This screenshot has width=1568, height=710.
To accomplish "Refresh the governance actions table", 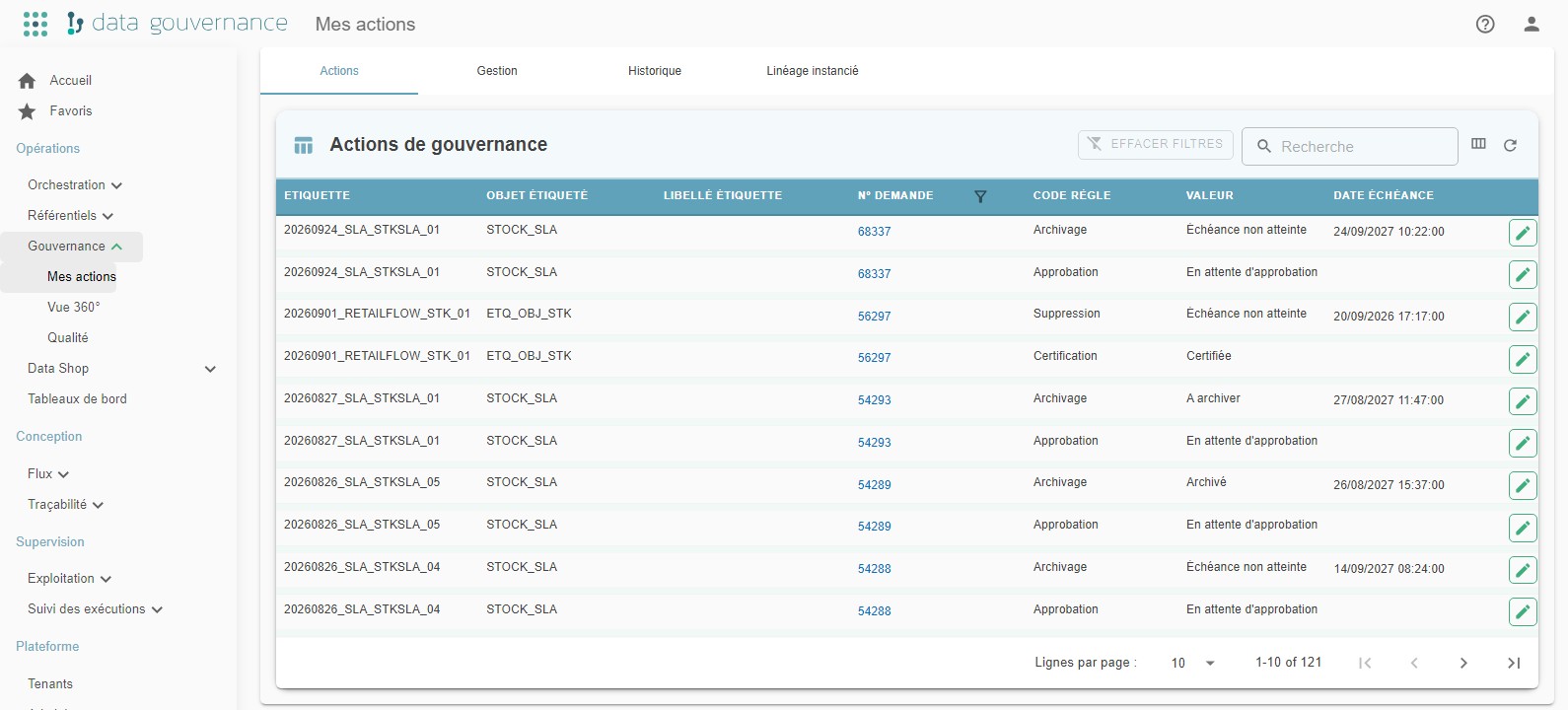I will click(1510, 145).
